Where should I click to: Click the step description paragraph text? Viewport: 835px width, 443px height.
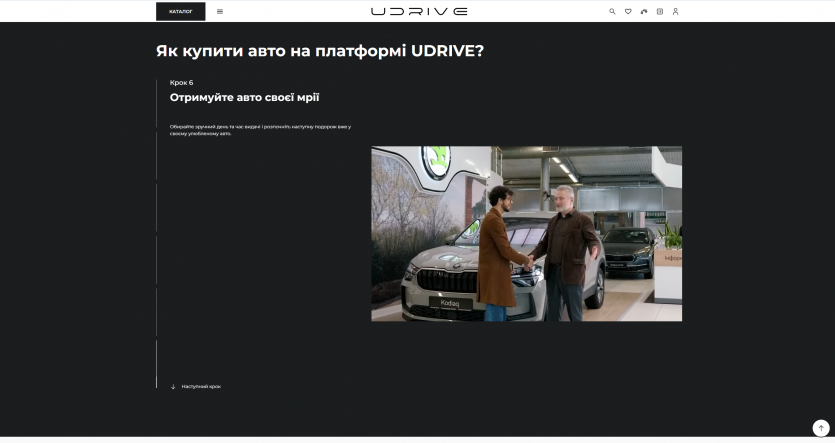click(260, 130)
